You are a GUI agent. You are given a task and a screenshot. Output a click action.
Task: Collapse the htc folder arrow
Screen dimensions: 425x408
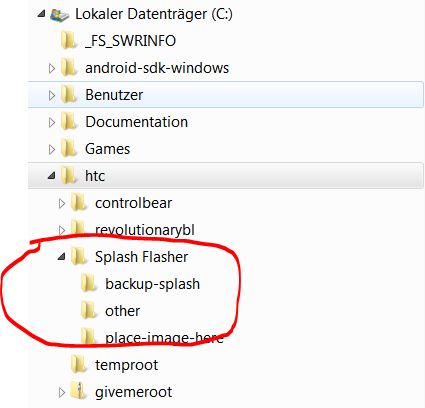point(51,176)
